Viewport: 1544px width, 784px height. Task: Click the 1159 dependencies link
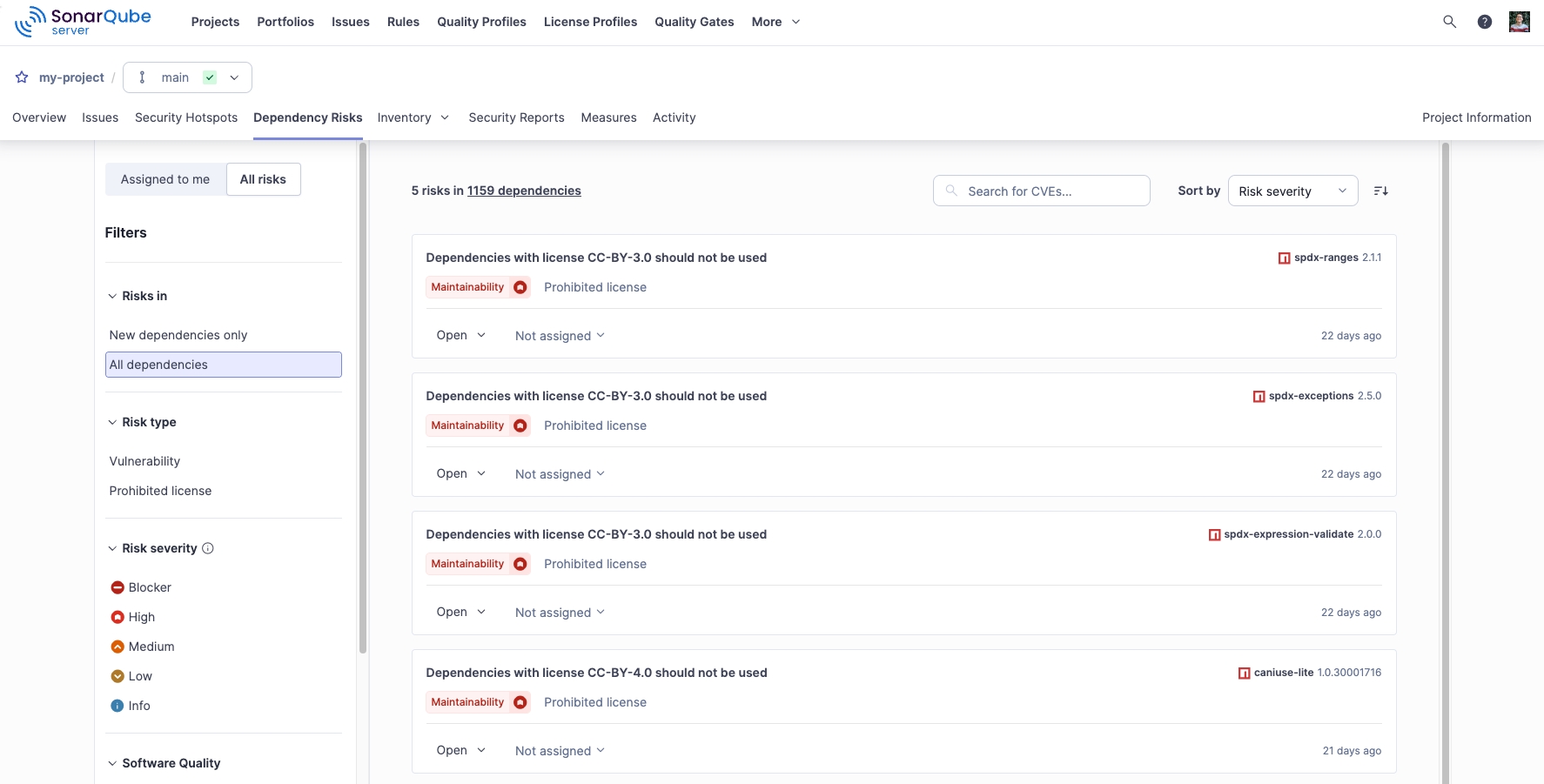pyautogui.click(x=524, y=191)
